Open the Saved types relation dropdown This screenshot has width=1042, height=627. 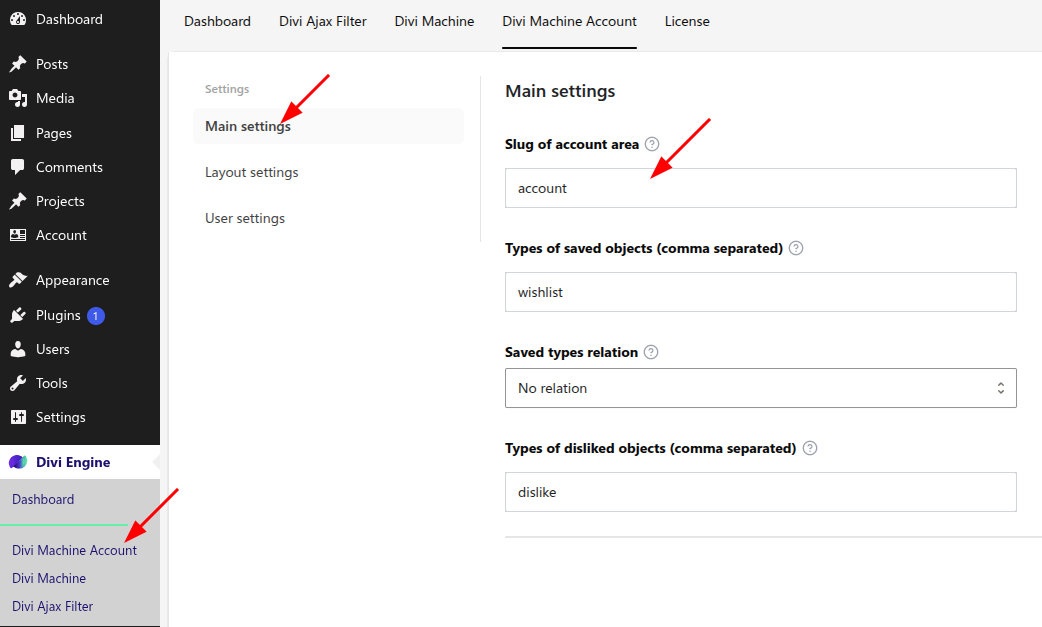[x=760, y=388]
